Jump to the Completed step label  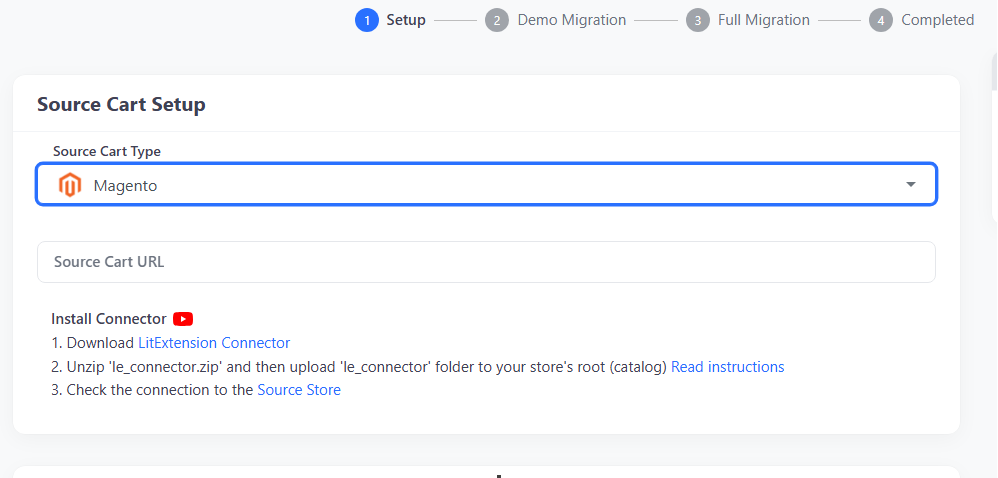click(938, 20)
